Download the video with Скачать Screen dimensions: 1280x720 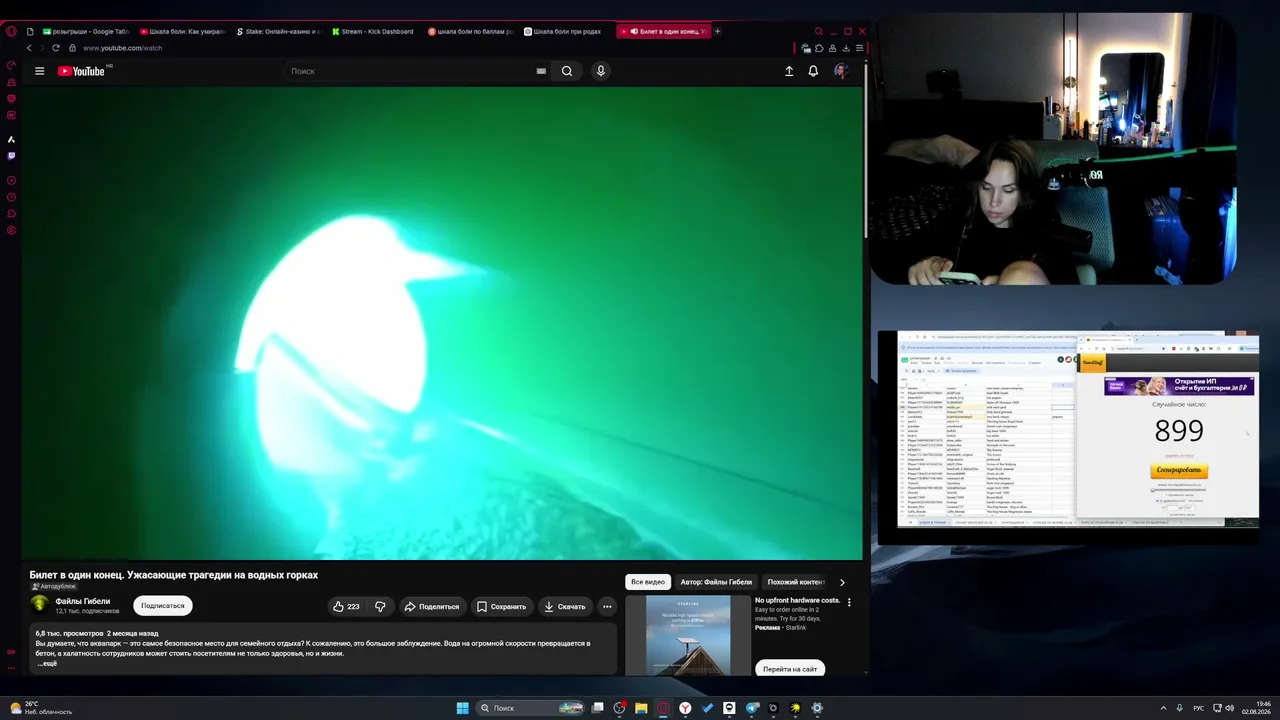565,606
